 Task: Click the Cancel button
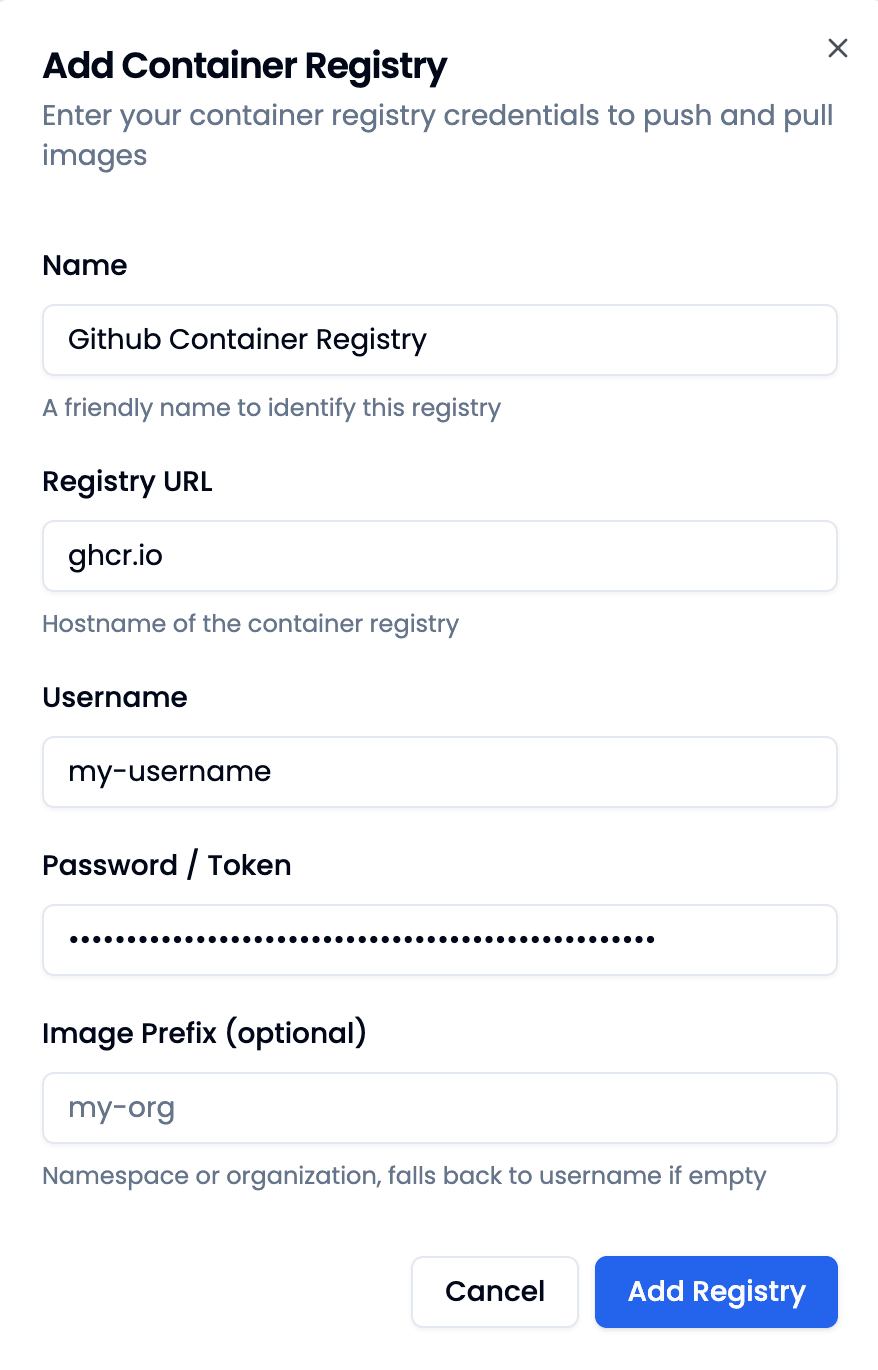[494, 1291]
